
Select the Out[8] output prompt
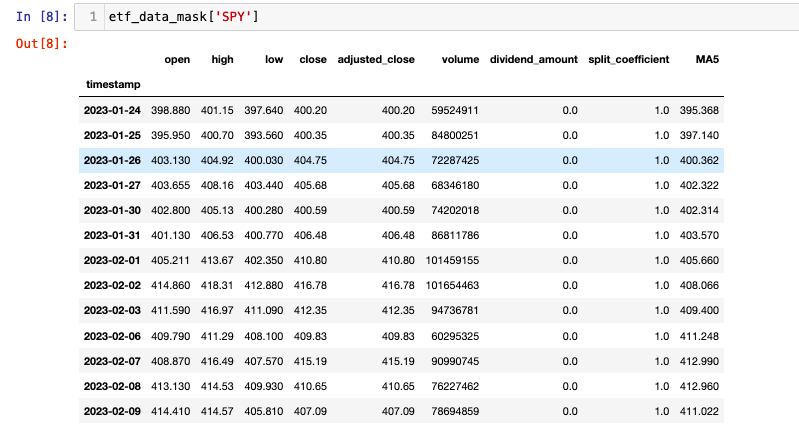click(41, 44)
